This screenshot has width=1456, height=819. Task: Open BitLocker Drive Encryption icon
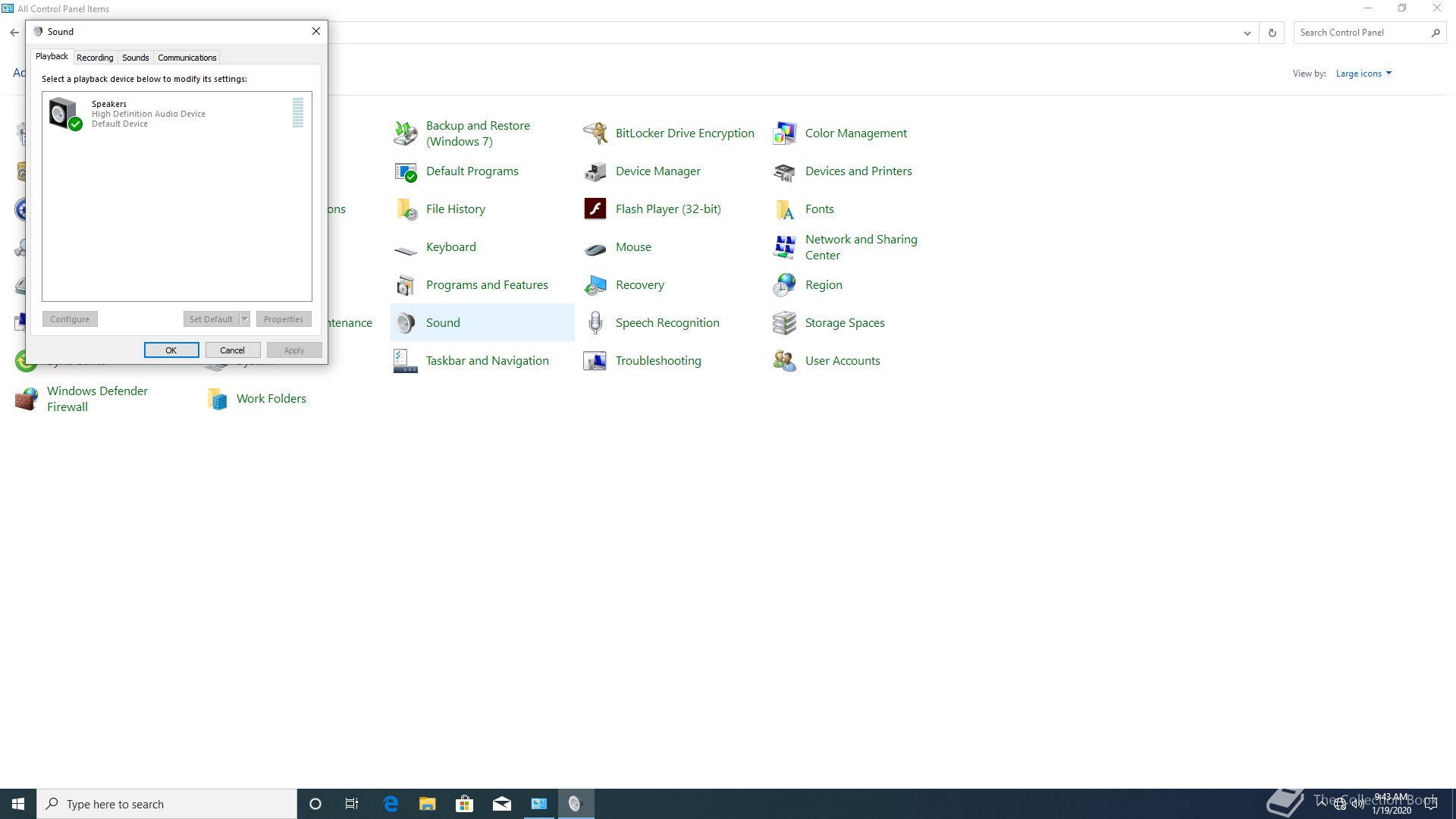coord(595,133)
